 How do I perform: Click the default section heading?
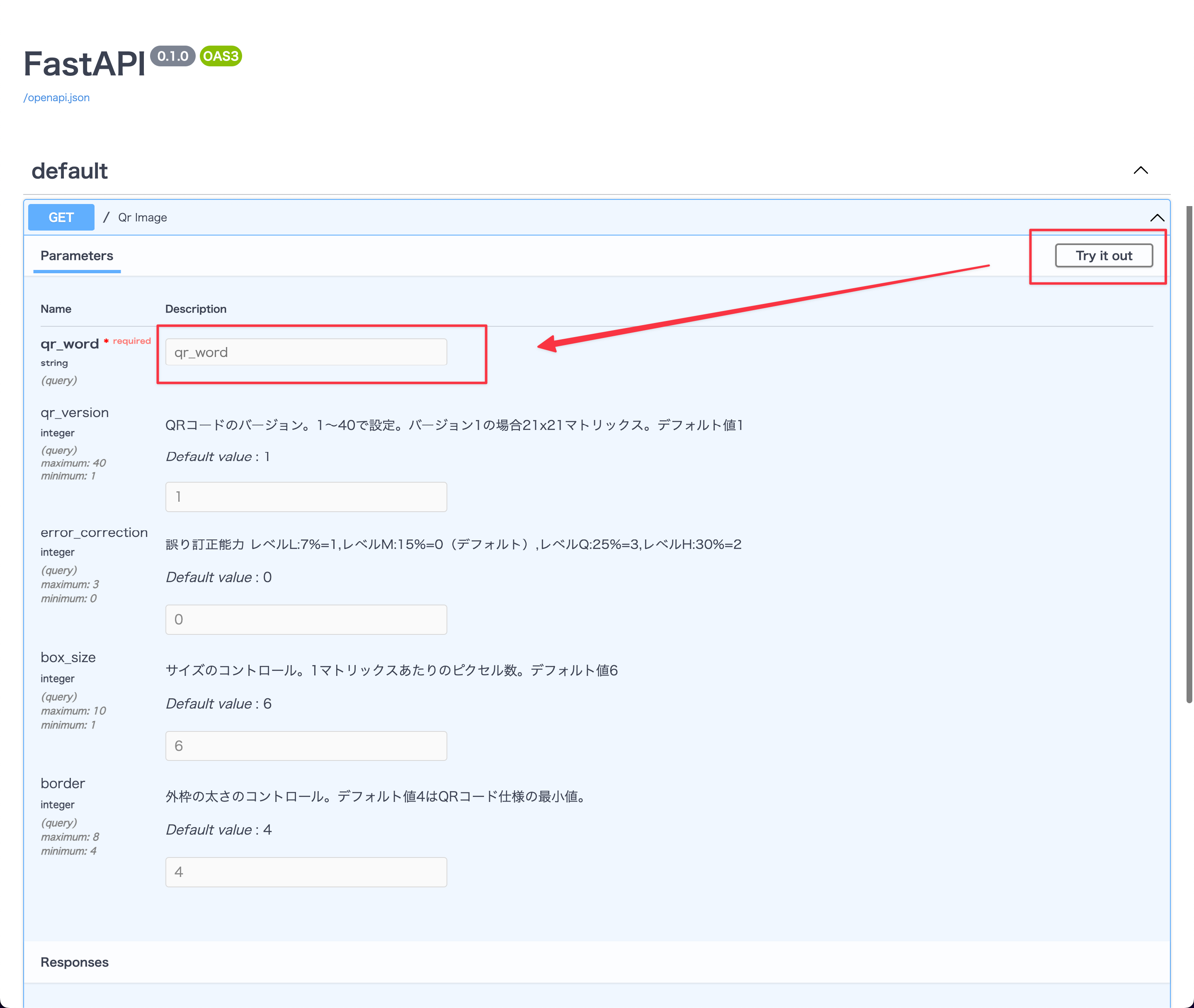point(70,171)
